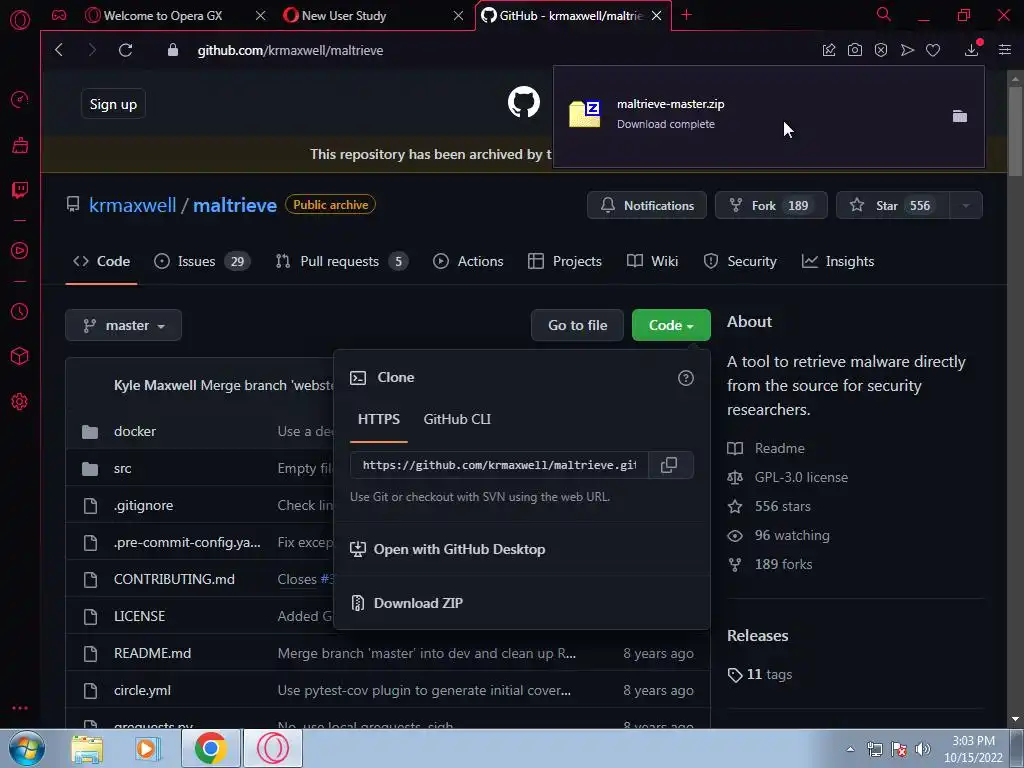Open new tab with plus button

coord(686,15)
